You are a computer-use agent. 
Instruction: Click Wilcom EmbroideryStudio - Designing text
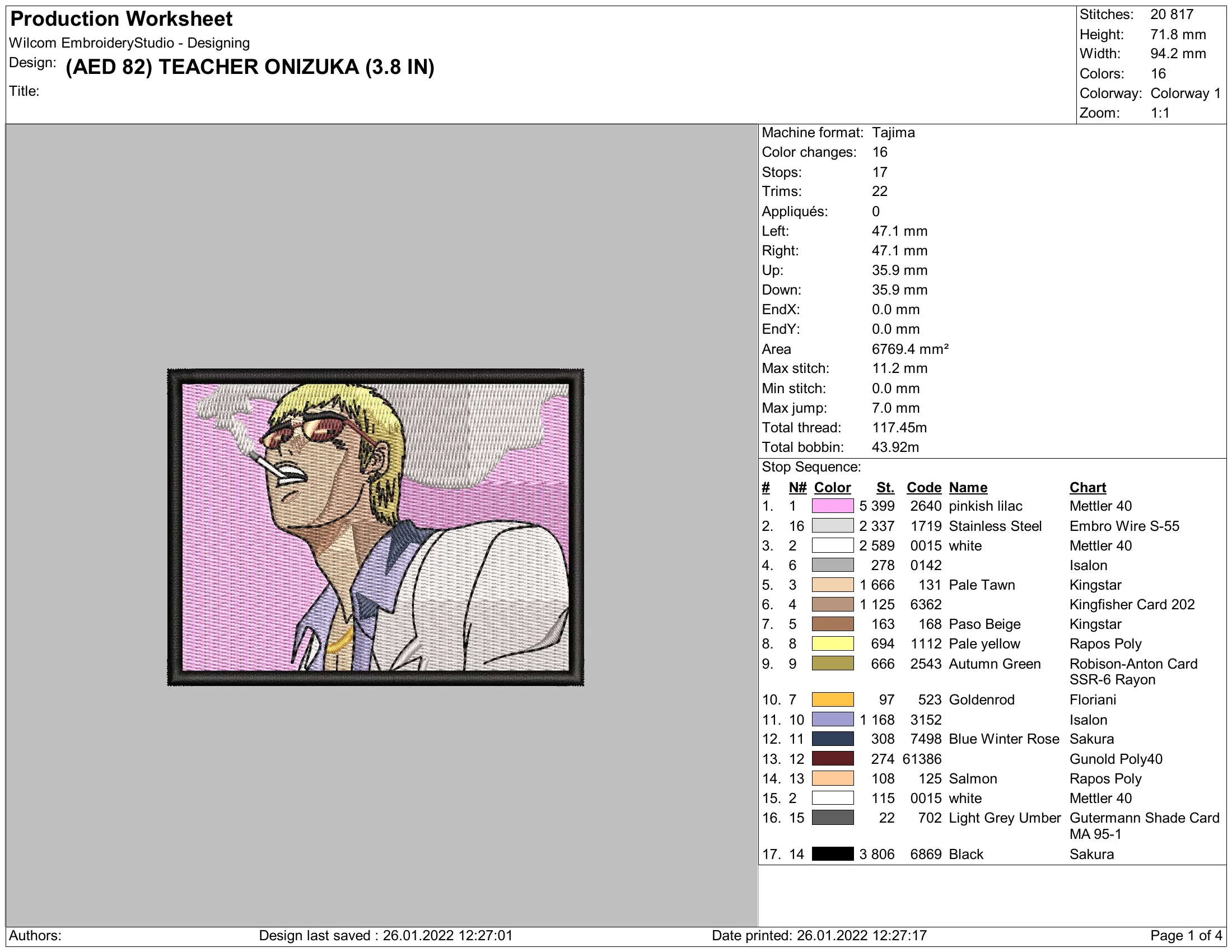tap(130, 43)
